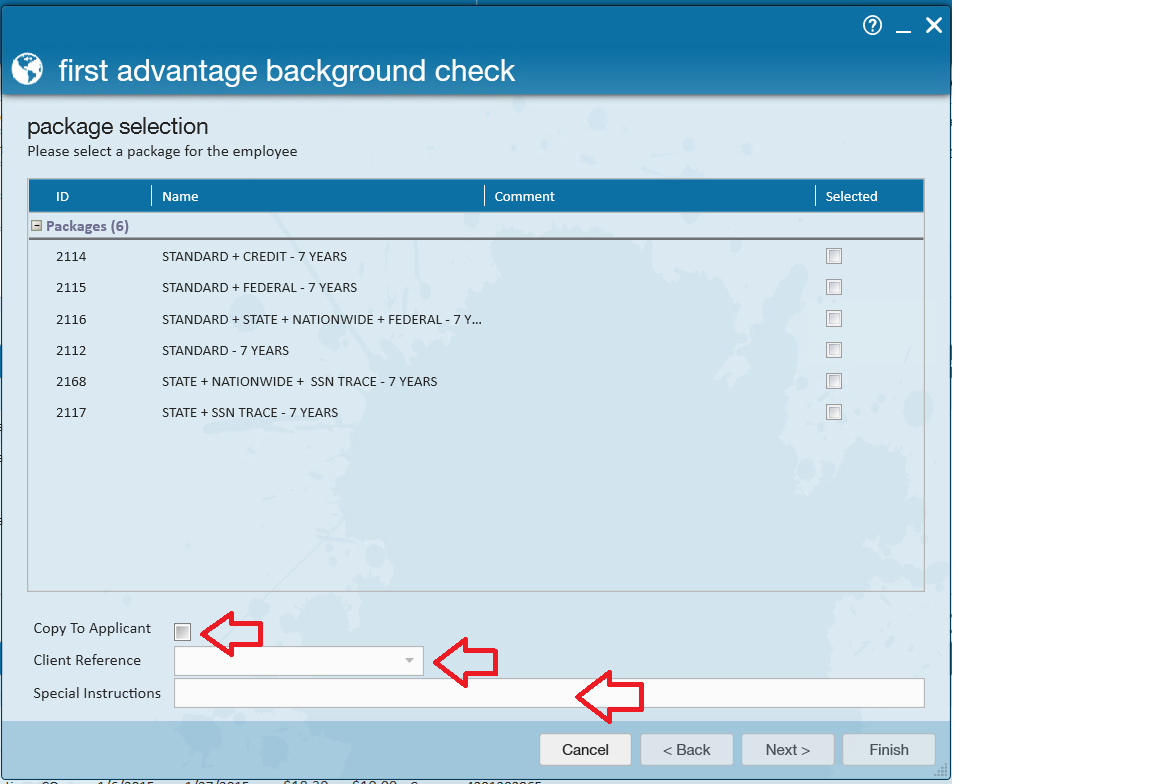Click the package selection heading
1152x784 pixels.
coord(118,126)
